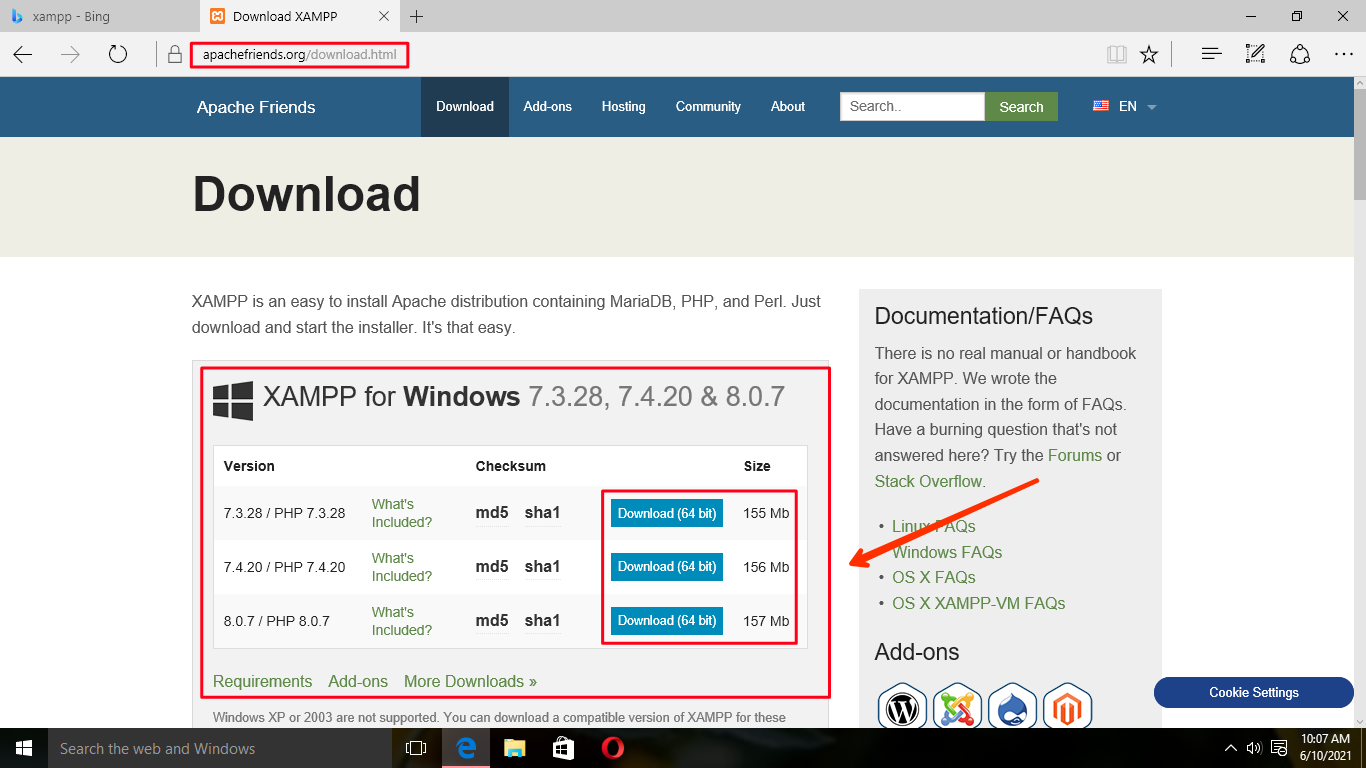Viewport: 1366px width, 768px height.
Task: Open the About nav menu item
Action: (x=788, y=106)
